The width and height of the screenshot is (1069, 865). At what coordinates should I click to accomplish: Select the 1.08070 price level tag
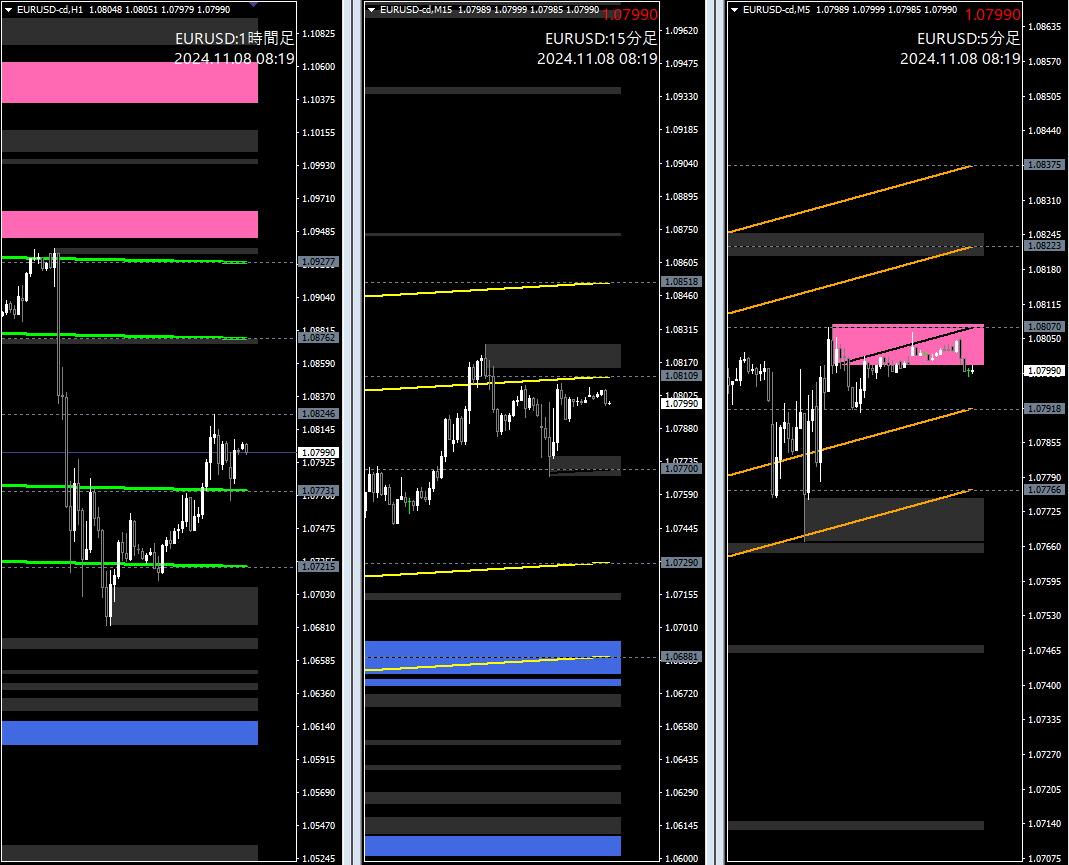pyautogui.click(x=1044, y=327)
